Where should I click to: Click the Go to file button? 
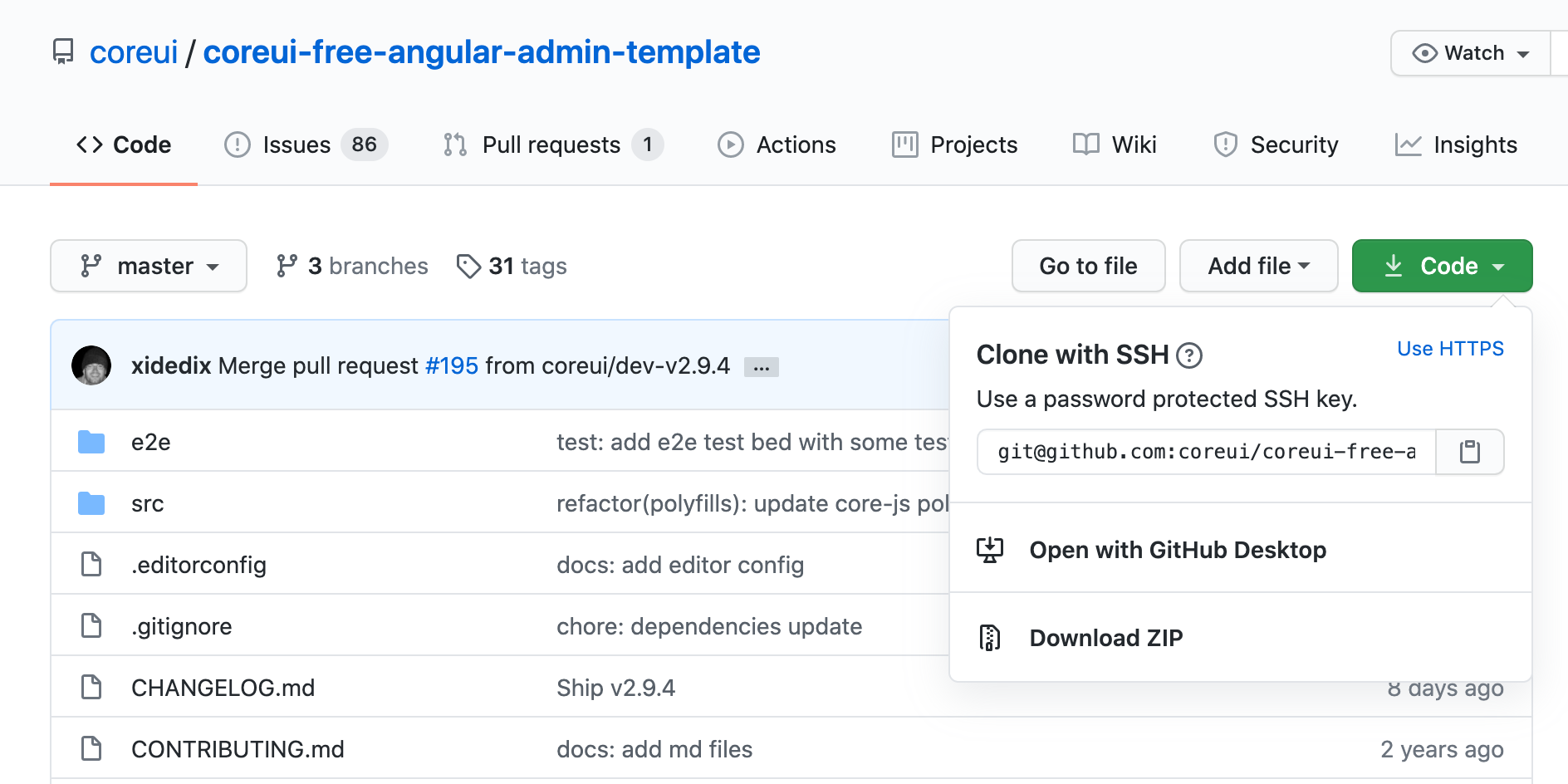1088,266
